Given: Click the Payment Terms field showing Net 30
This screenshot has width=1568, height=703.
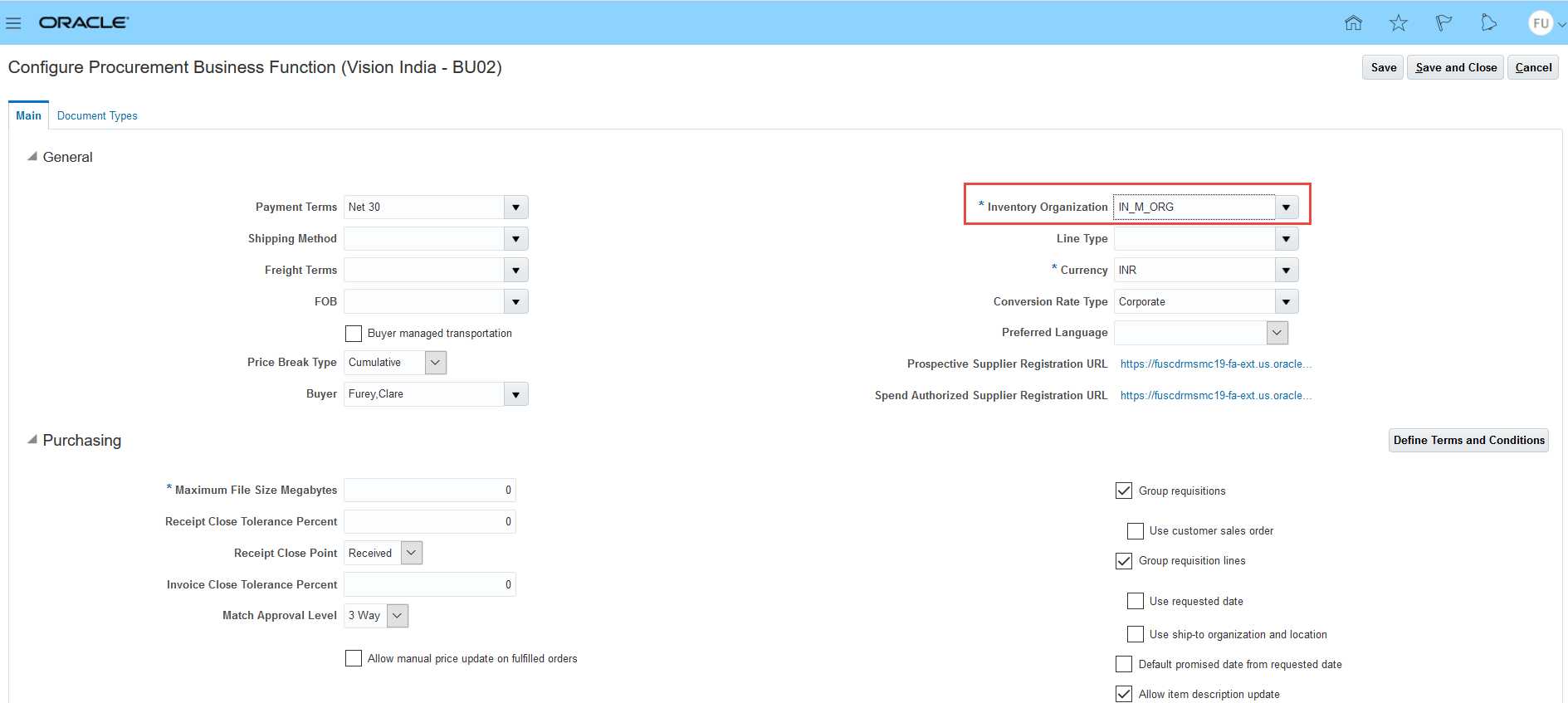Looking at the screenshot, I should coord(424,207).
